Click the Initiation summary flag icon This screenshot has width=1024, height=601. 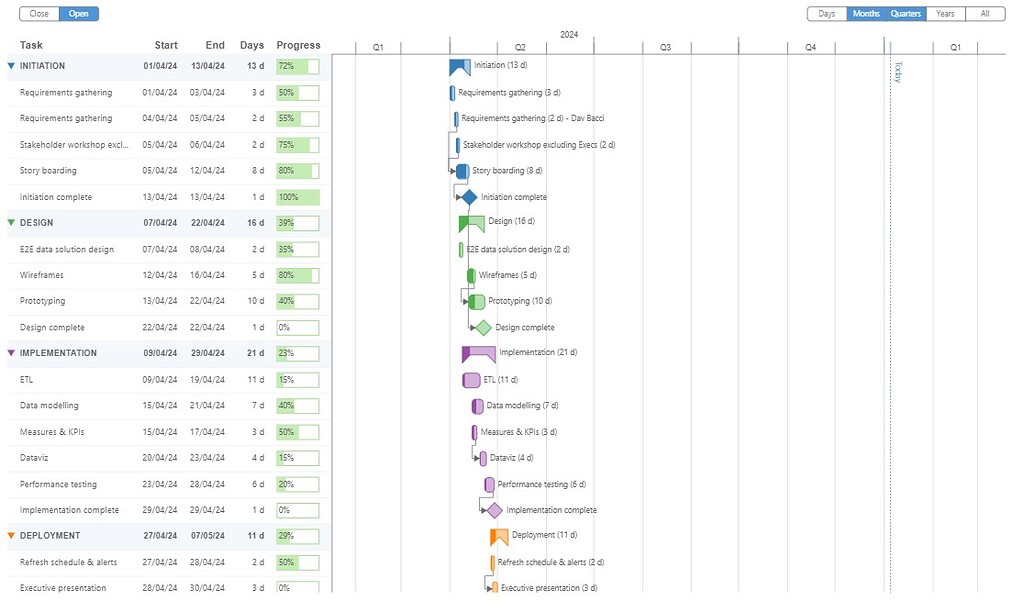(457, 64)
